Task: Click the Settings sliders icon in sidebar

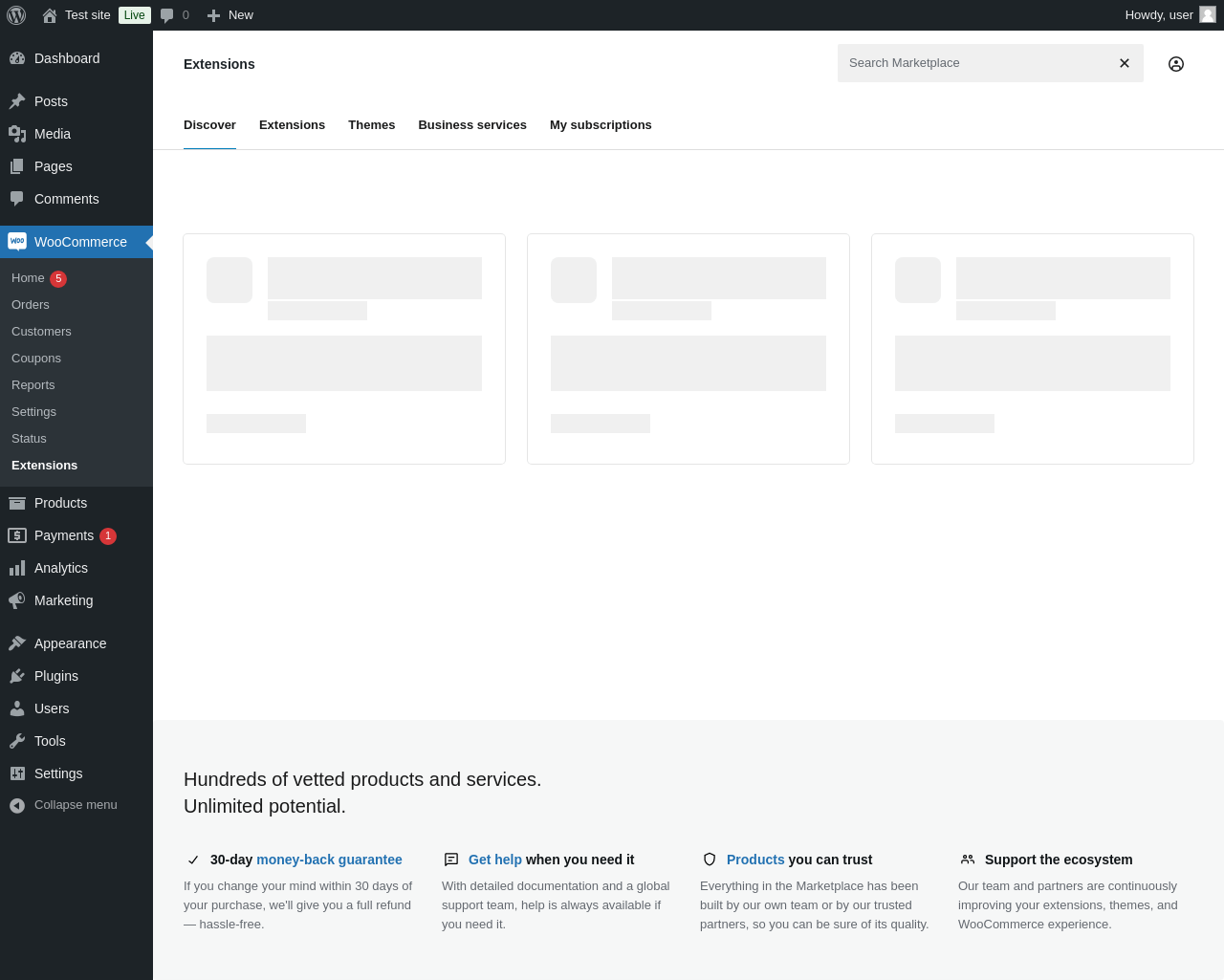Action: pos(17,773)
